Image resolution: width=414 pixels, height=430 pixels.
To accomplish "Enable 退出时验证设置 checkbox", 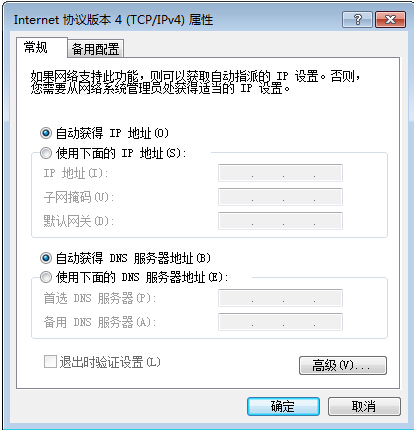I will click(50, 361).
